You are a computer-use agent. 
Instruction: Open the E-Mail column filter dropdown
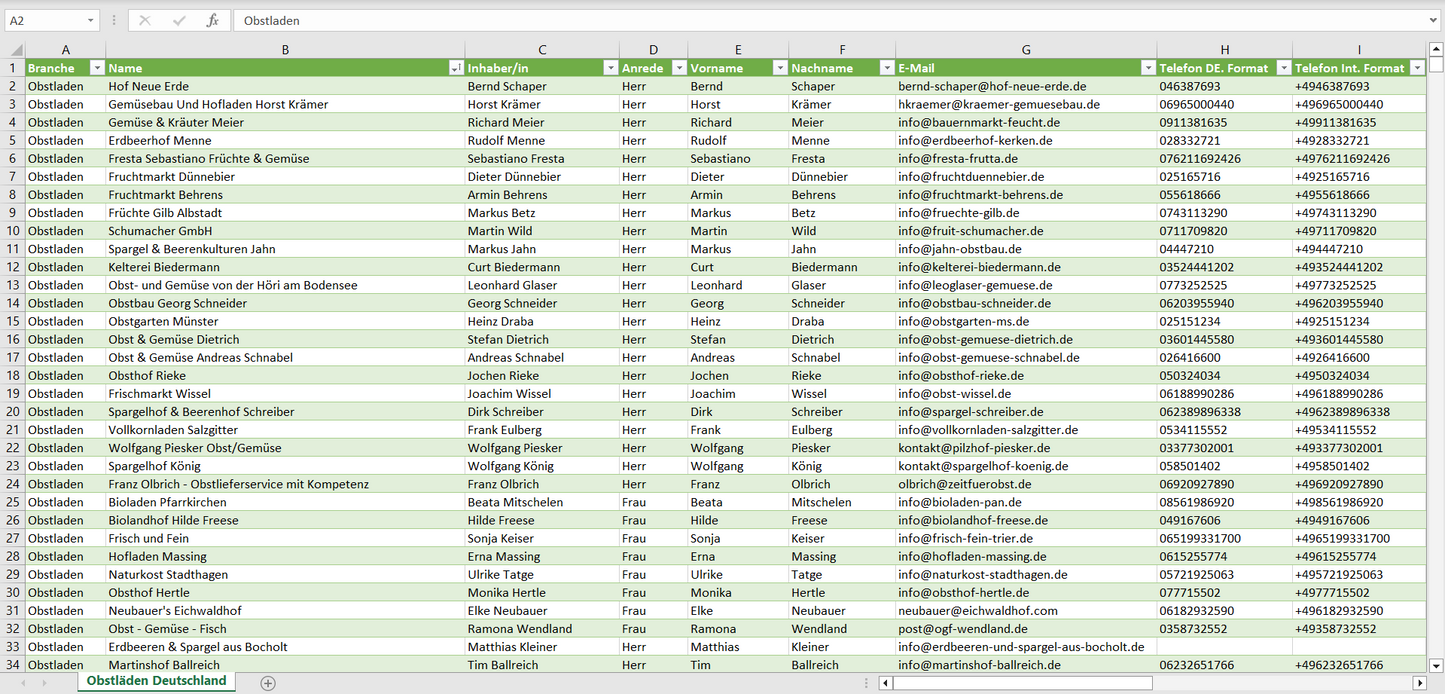pos(1147,68)
